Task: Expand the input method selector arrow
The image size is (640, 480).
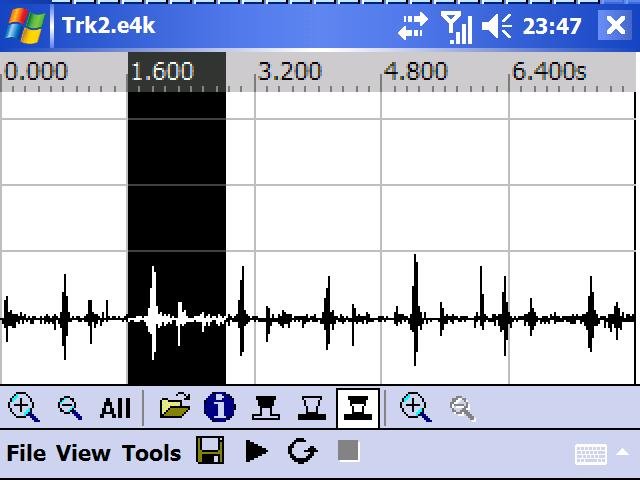Action: (623, 452)
